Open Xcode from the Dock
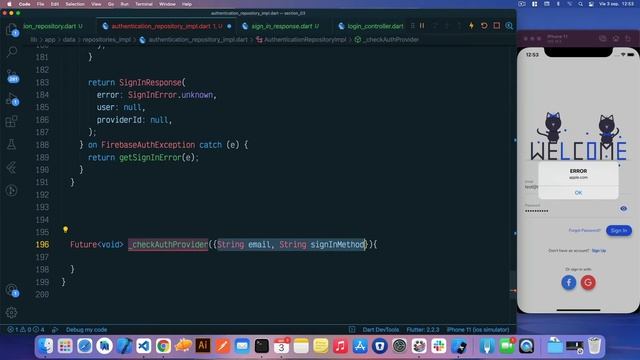Viewport: 640px width, 360px height. click(124, 346)
